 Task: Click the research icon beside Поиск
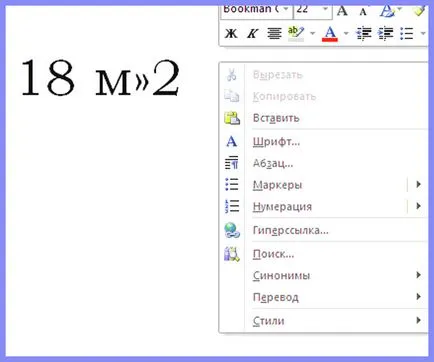coord(232,254)
